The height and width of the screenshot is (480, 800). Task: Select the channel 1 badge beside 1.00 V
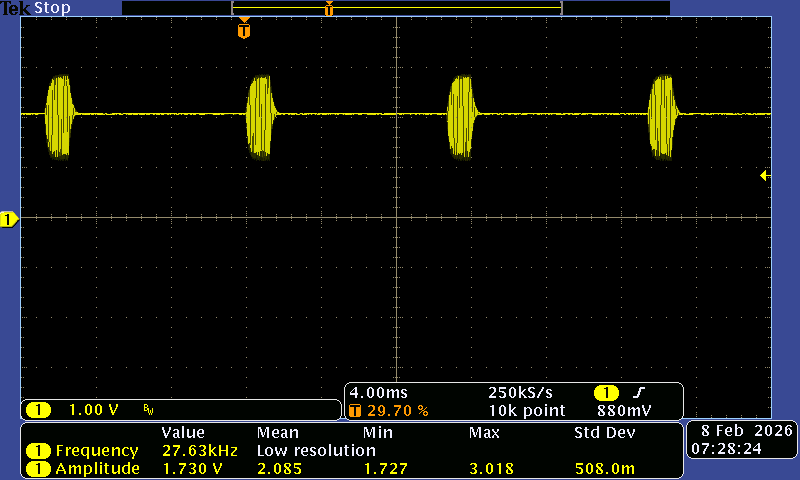[x=38, y=410]
